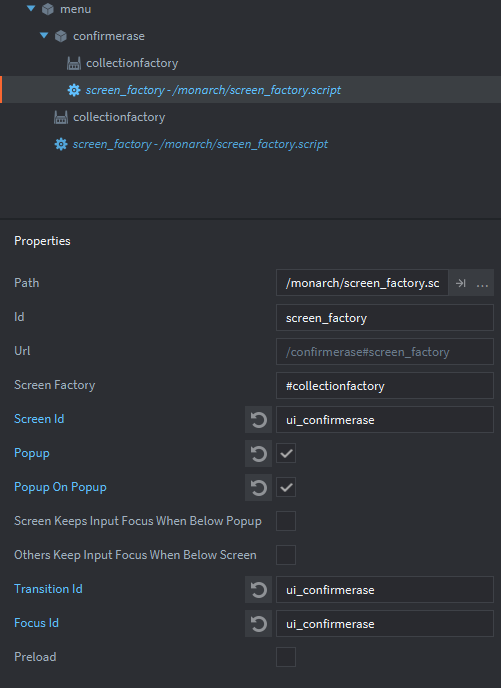
Task: Reset the Transition Id property value
Action: pyautogui.click(x=258, y=590)
